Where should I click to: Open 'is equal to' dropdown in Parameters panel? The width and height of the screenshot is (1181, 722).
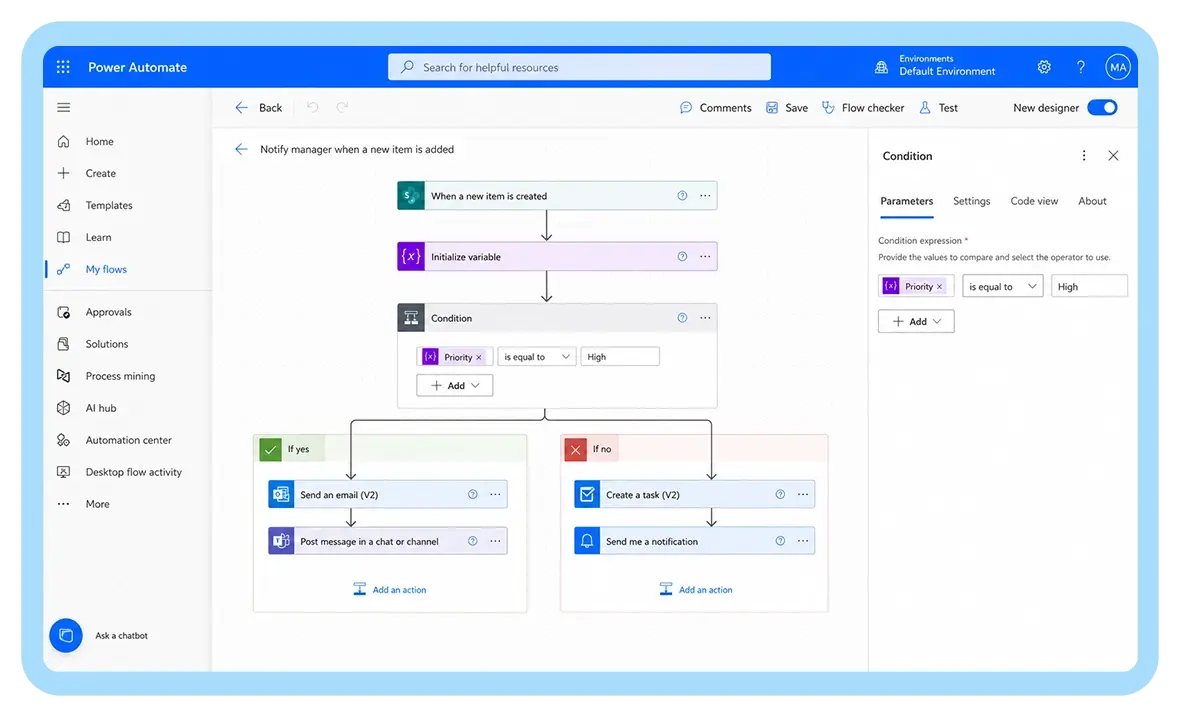[x=1002, y=286]
